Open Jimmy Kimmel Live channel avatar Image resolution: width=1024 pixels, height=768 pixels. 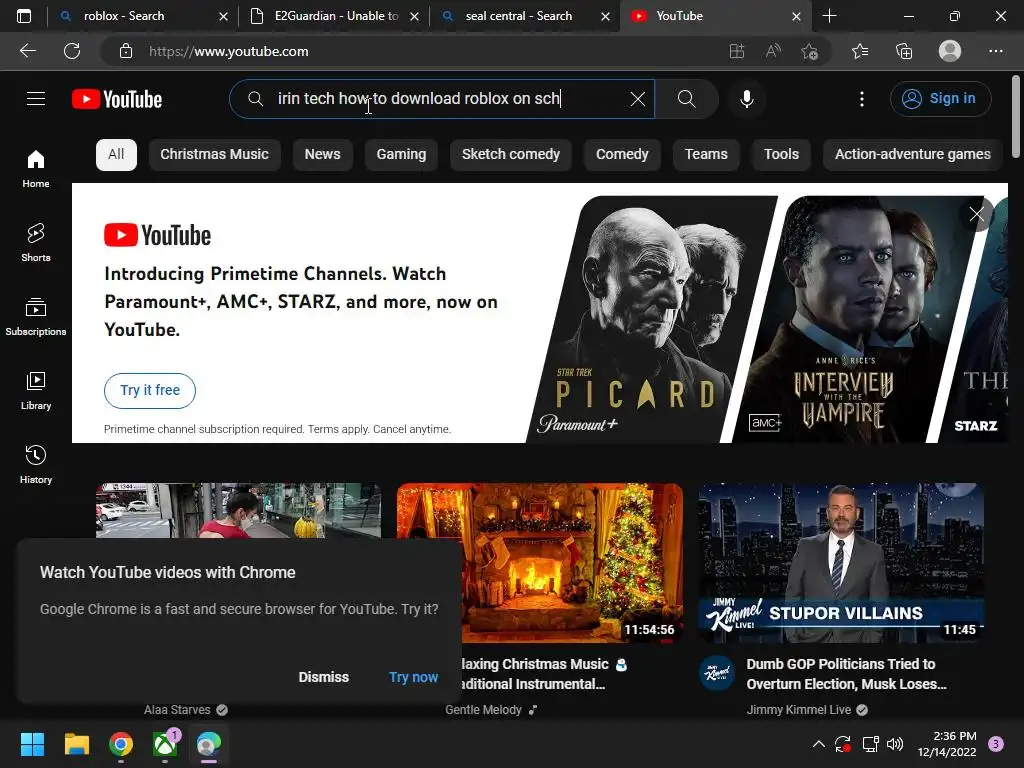coord(716,672)
